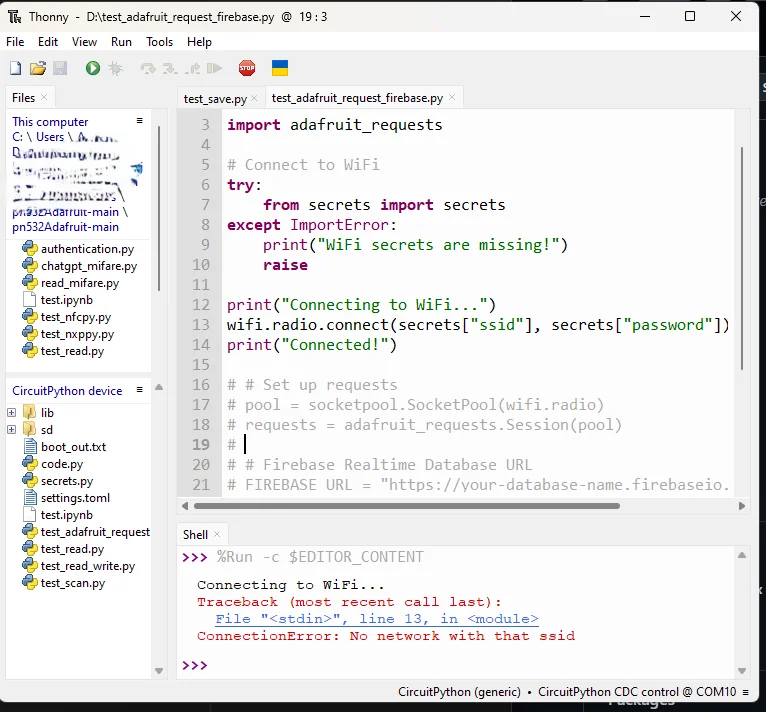Close the test_adafruit_request_firebase.py tab
Viewport: 766px width, 712px height.
click(452, 97)
